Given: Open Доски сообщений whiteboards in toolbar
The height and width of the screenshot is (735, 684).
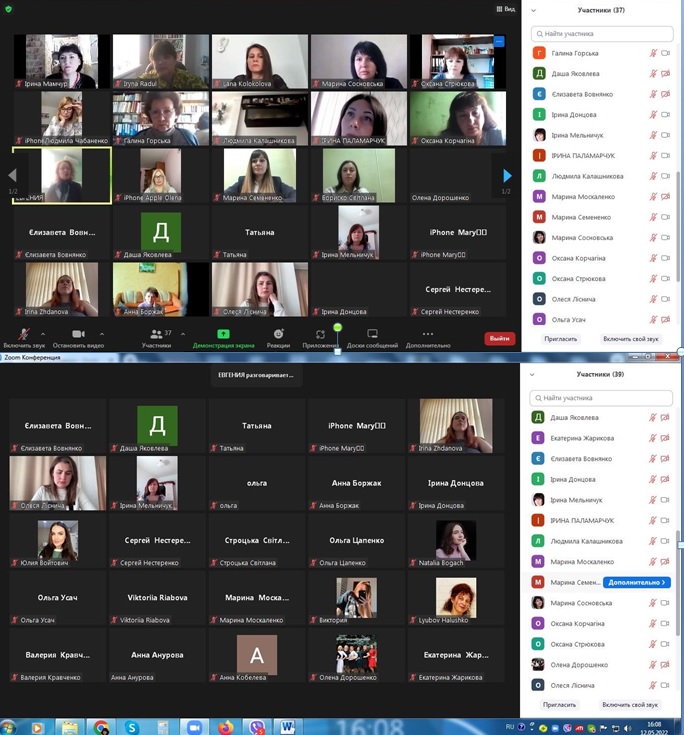Looking at the screenshot, I should [x=372, y=334].
